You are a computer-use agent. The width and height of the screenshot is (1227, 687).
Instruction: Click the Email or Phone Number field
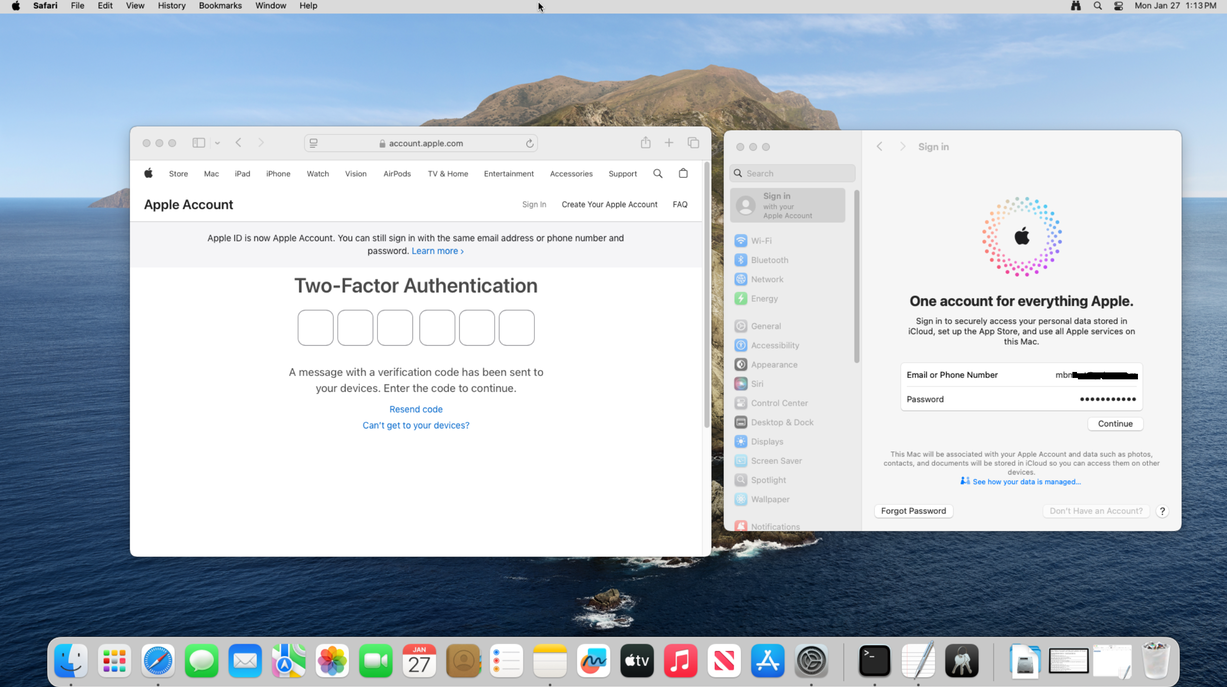point(1021,375)
